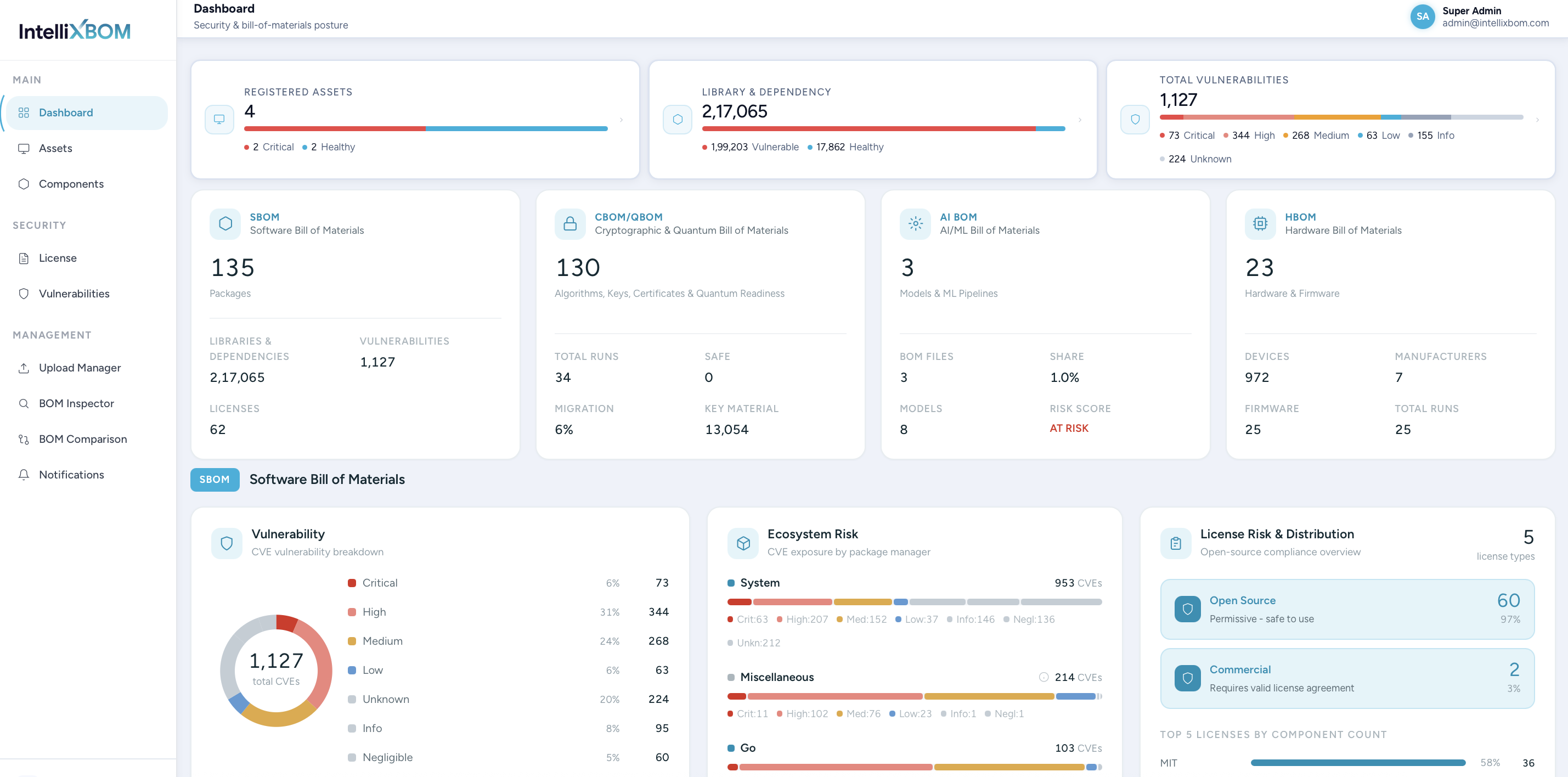Click the IntelliXBOM logo
This screenshot has width=1568, height=777.
coord(75,30)
